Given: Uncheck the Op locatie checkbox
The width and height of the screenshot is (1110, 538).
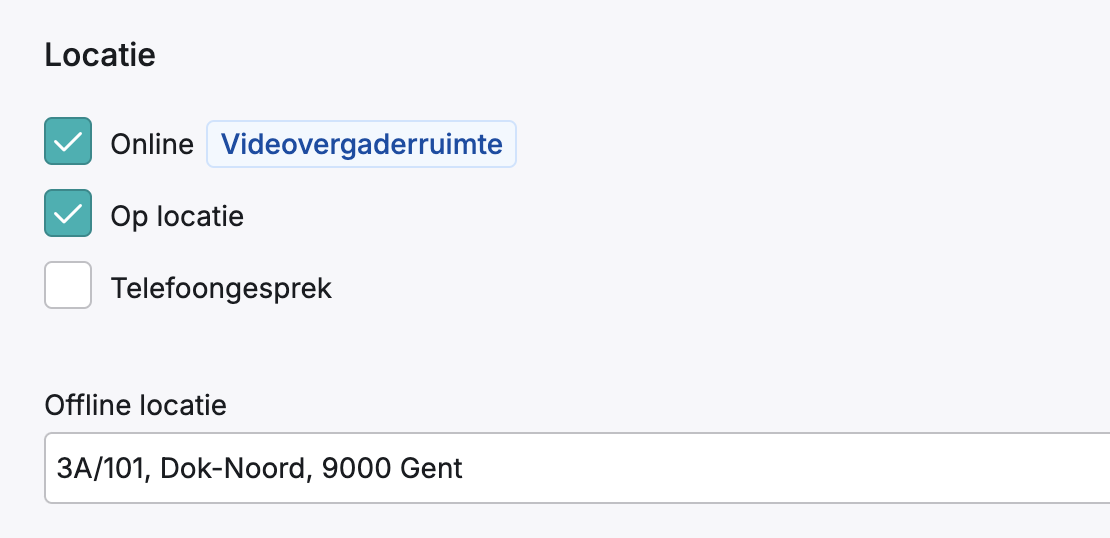Looking at the screenshot, I should 68,213.
